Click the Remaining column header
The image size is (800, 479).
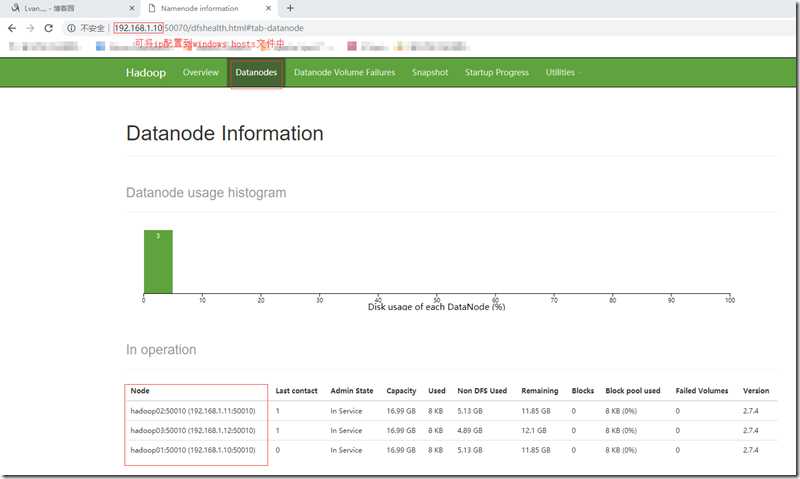[x=540, y=391]
